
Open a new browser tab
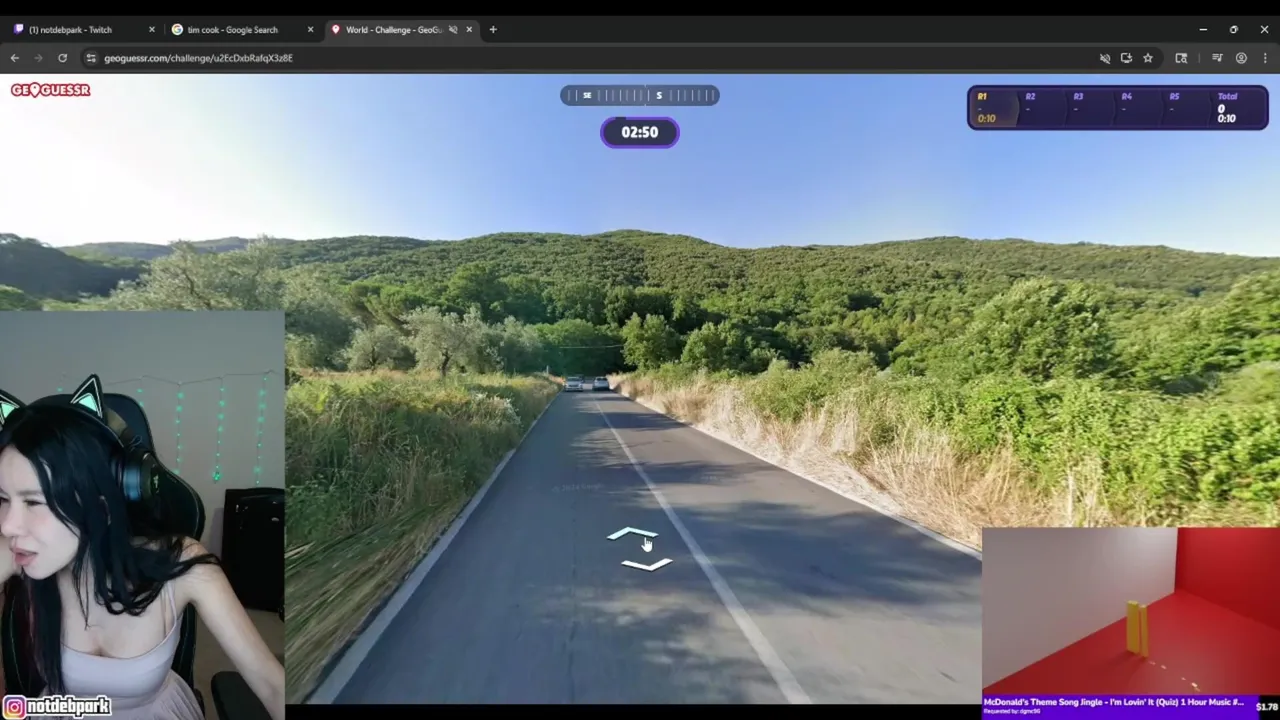tap(493, 30)
